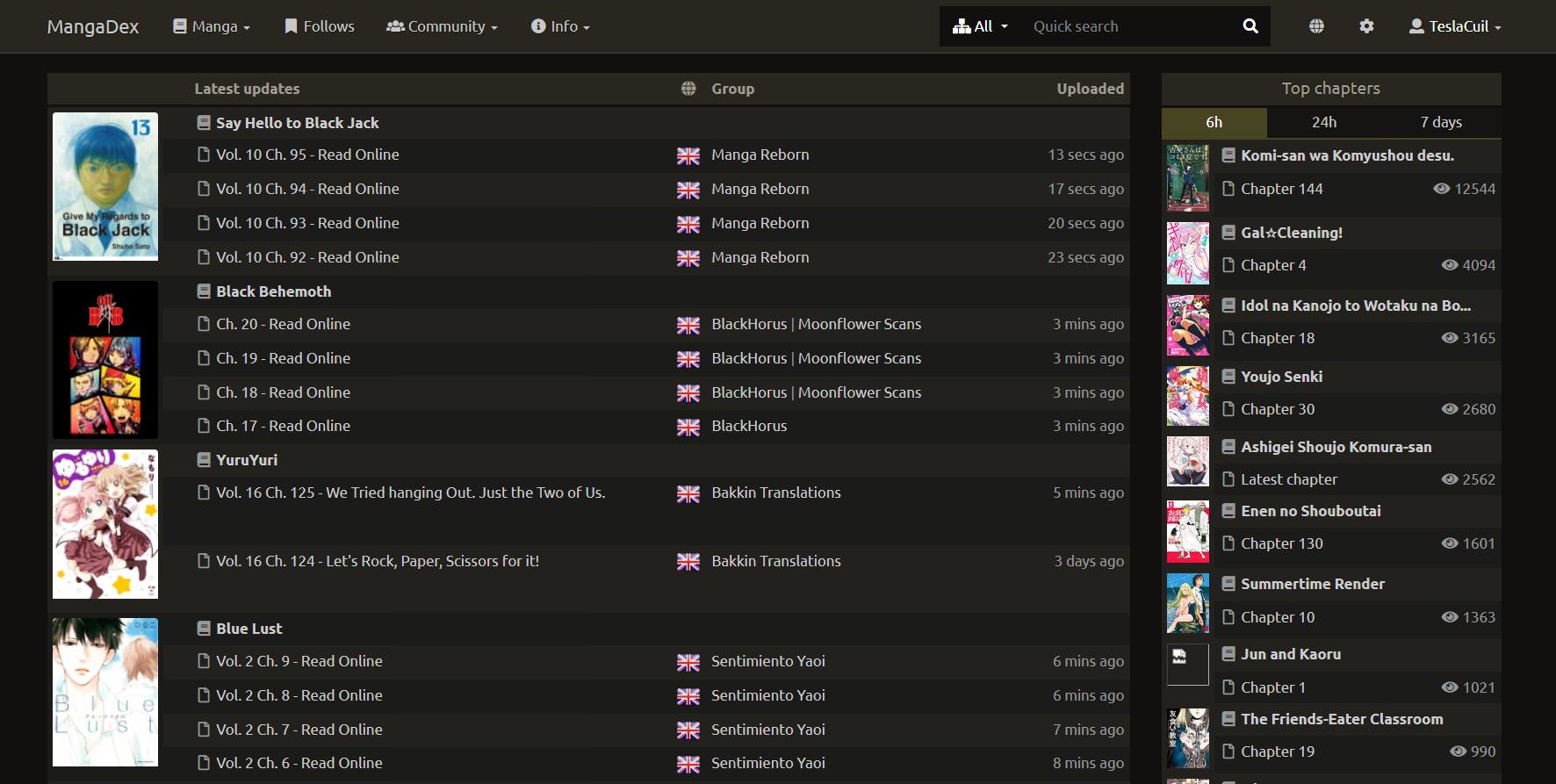Click the book icon next to YuruYuri
Screen dimensions: 1556x784
coord(204,460)
